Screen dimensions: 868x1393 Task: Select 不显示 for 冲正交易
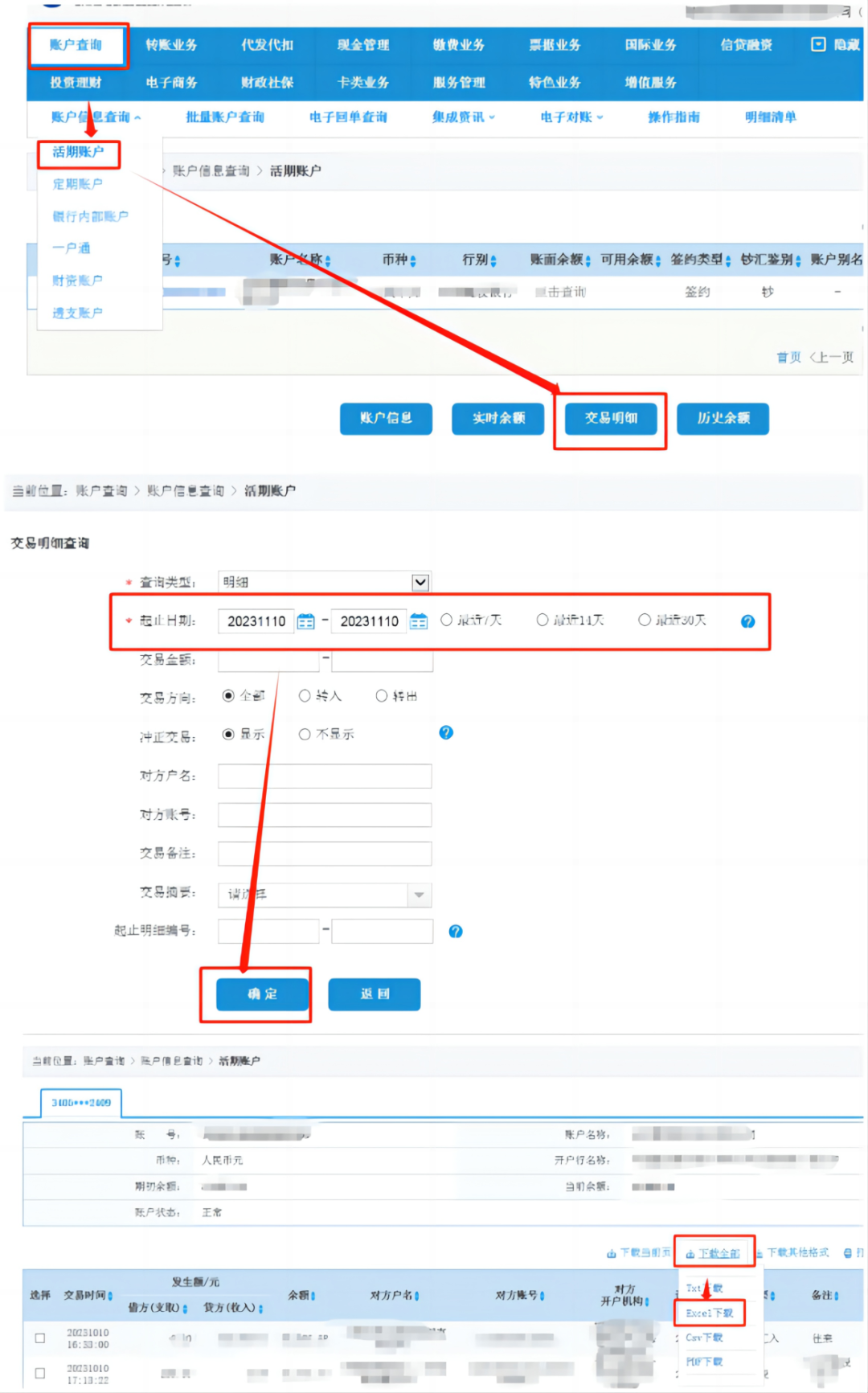[x=305, y=734]
